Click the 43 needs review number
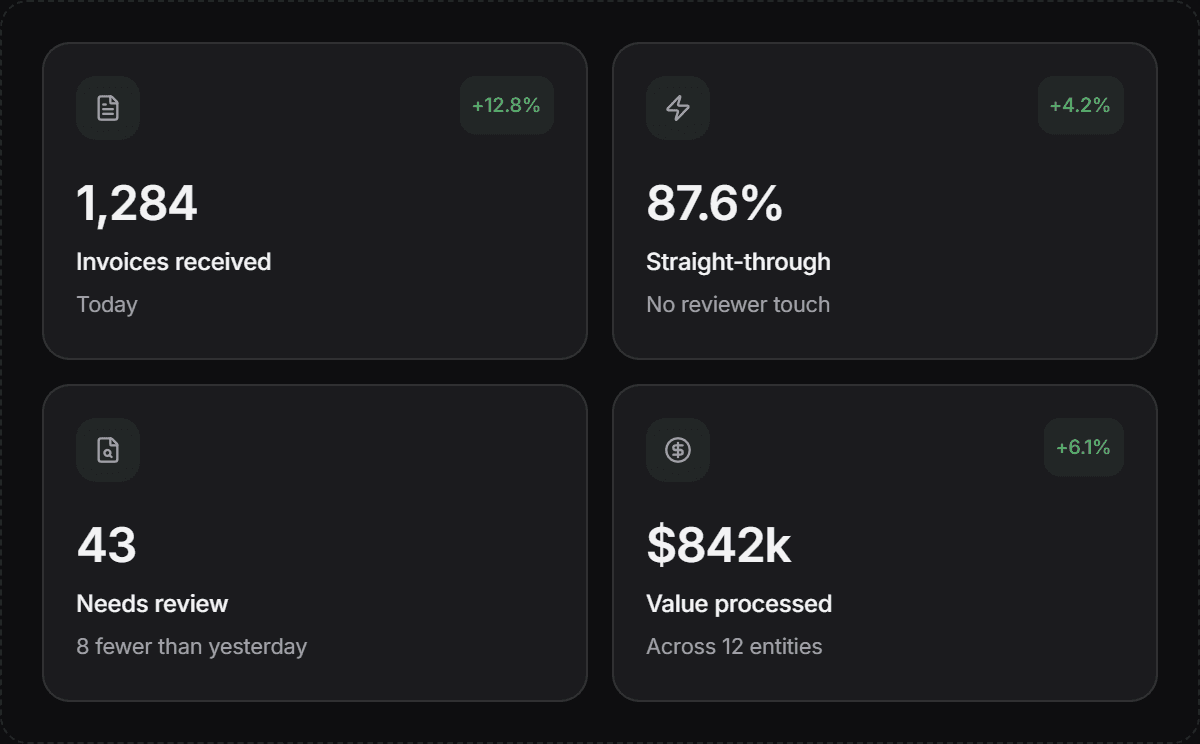The height and width of the screenshot is (744, 1200). pyautogui.click(x=106, y=545)
